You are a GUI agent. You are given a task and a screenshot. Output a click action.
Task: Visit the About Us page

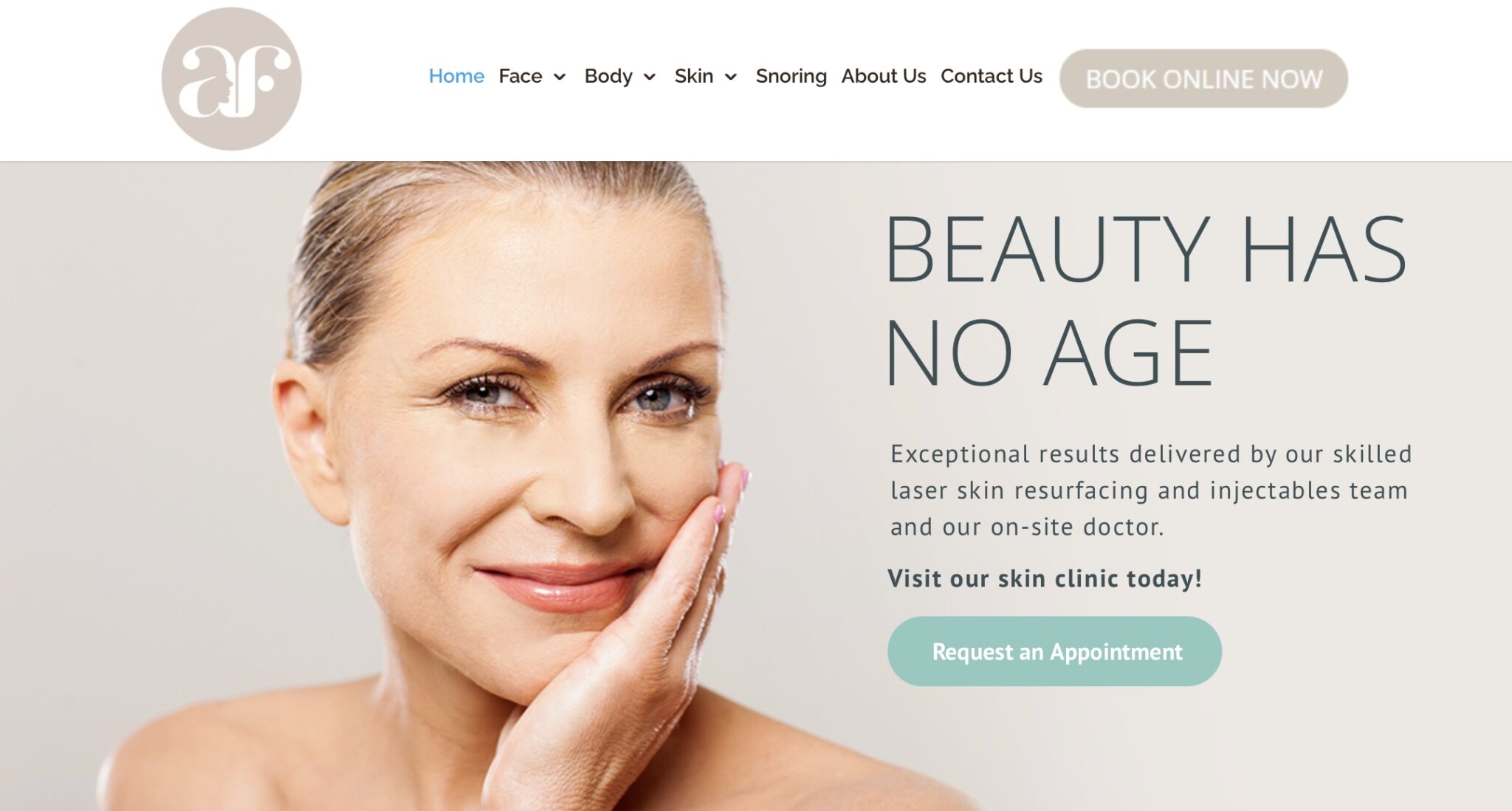(884, 76)
